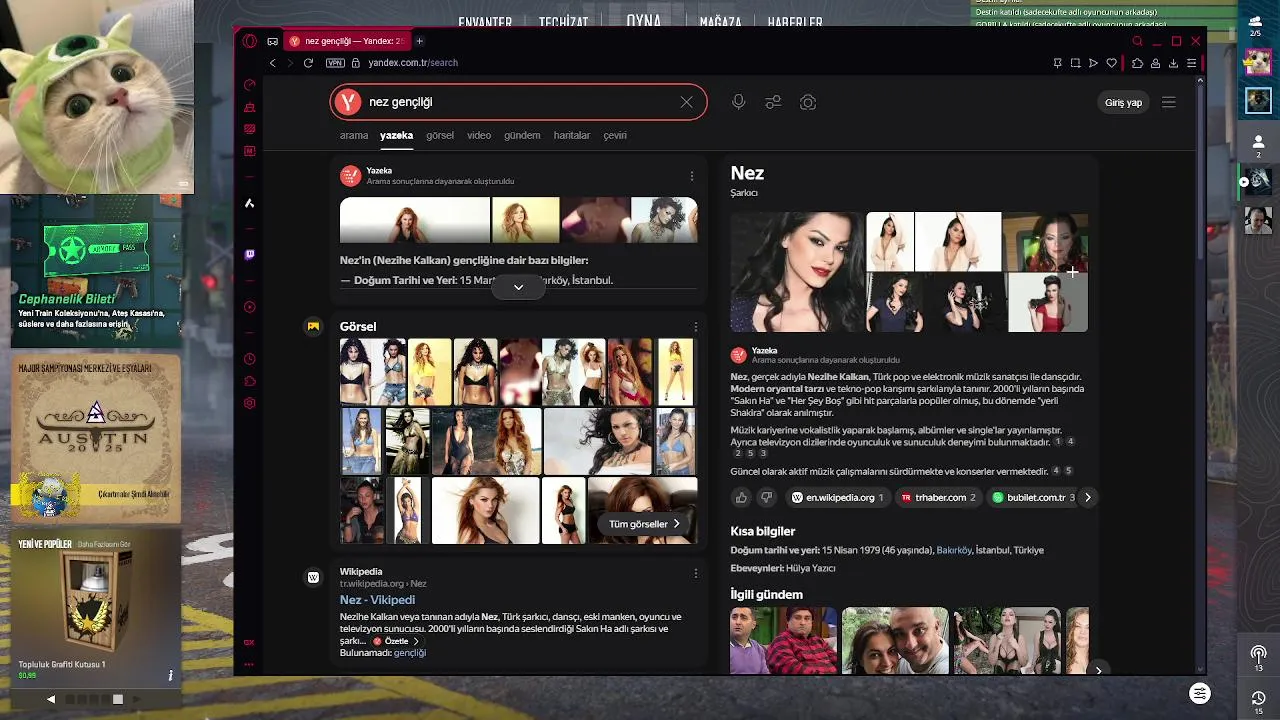Open HABERLER in the game menu

(795, 22)
